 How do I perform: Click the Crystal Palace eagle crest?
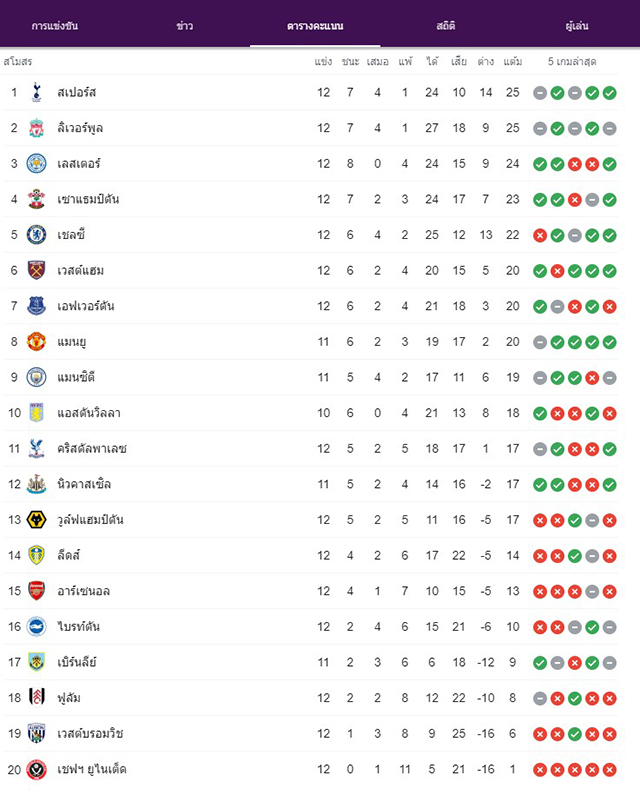tap(36, 448)
